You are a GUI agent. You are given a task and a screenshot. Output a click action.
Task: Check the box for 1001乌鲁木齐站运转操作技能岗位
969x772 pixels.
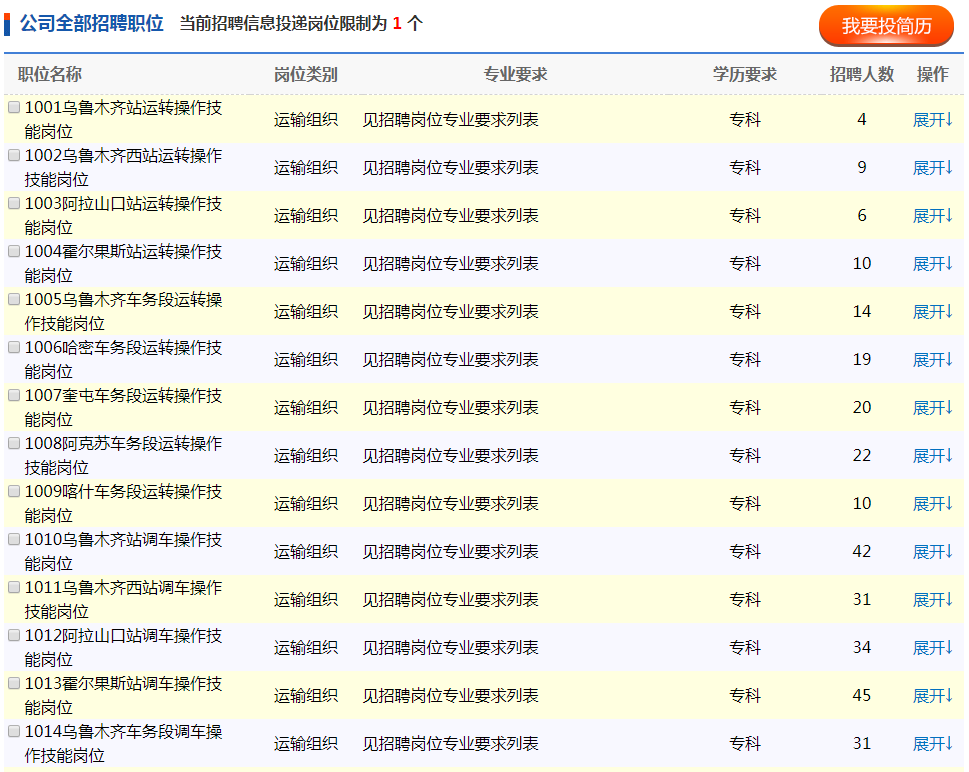tap(14, 107)
